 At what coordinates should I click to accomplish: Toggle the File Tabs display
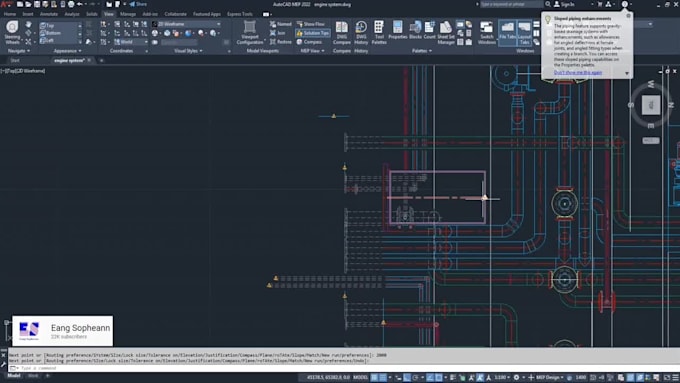[507, 32]
